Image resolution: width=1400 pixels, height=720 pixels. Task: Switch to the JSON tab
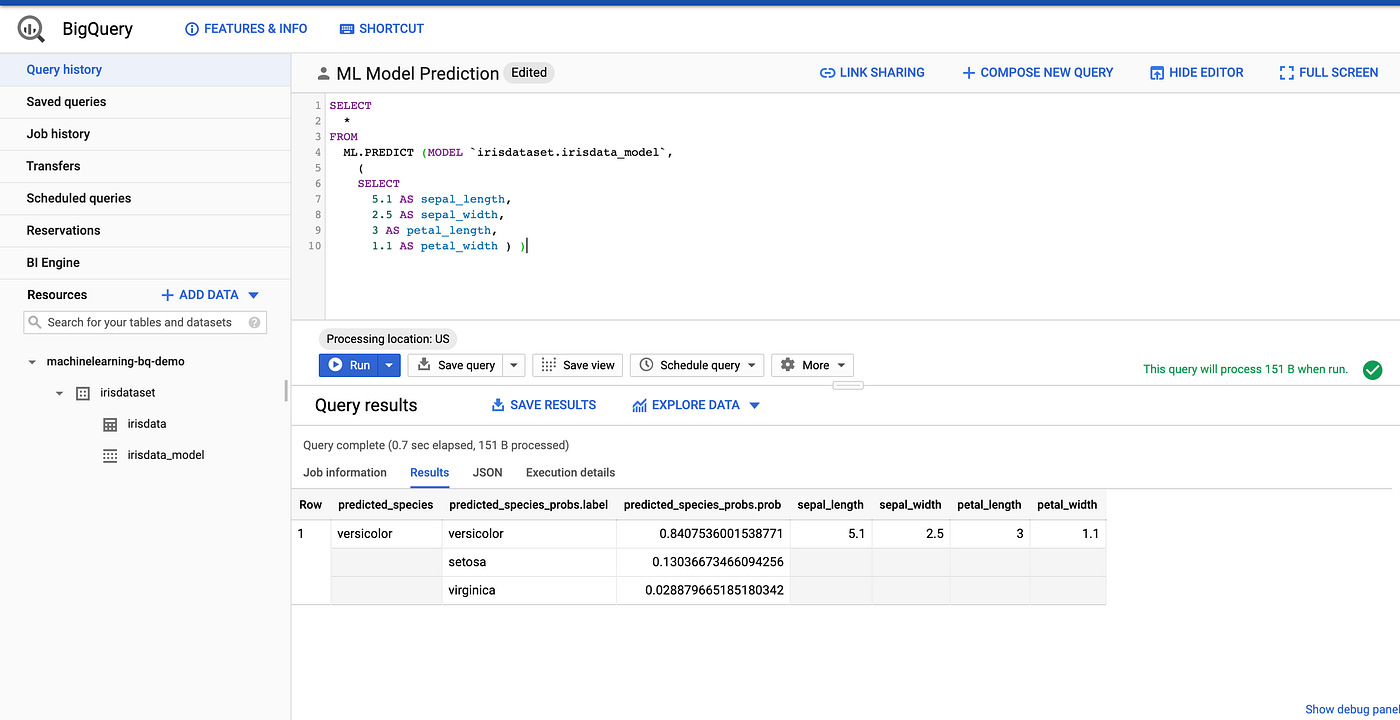coord(487,472)
